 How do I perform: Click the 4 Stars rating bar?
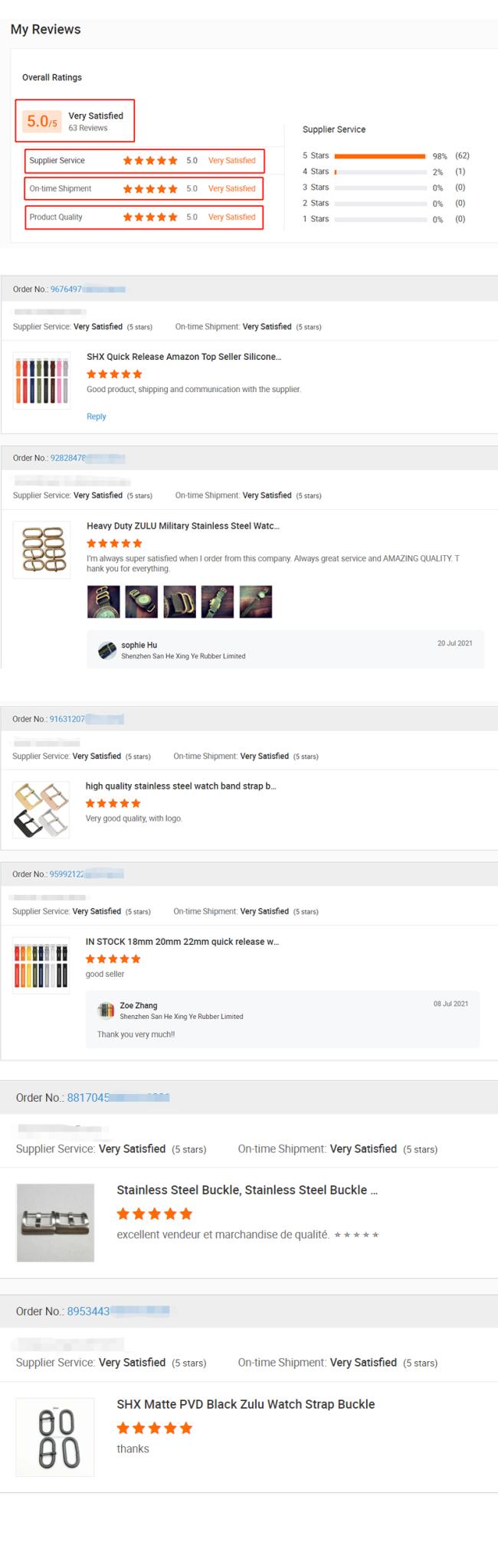pos(381,171)
